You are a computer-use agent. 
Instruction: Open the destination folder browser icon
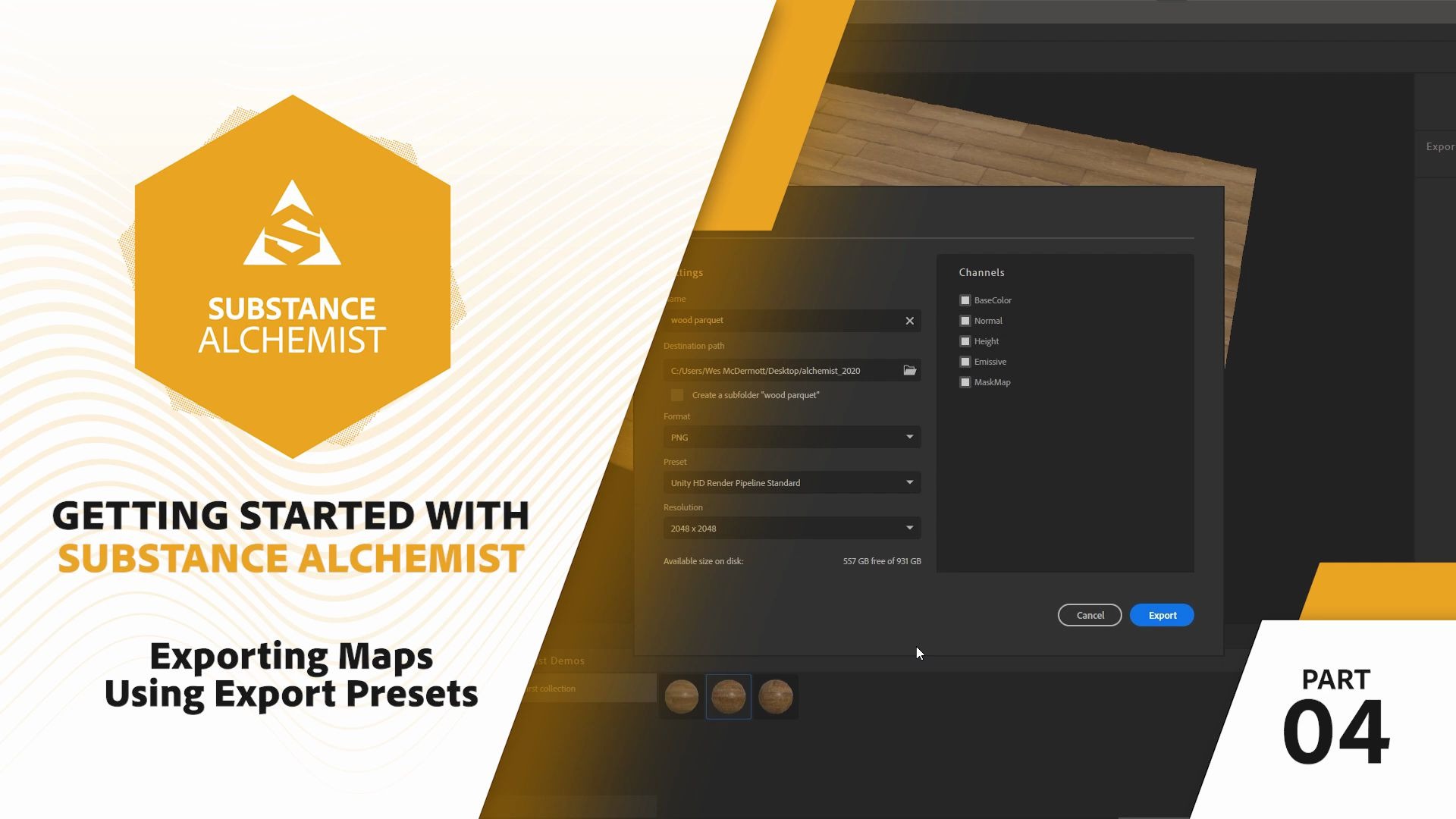[x=909, y=370]
